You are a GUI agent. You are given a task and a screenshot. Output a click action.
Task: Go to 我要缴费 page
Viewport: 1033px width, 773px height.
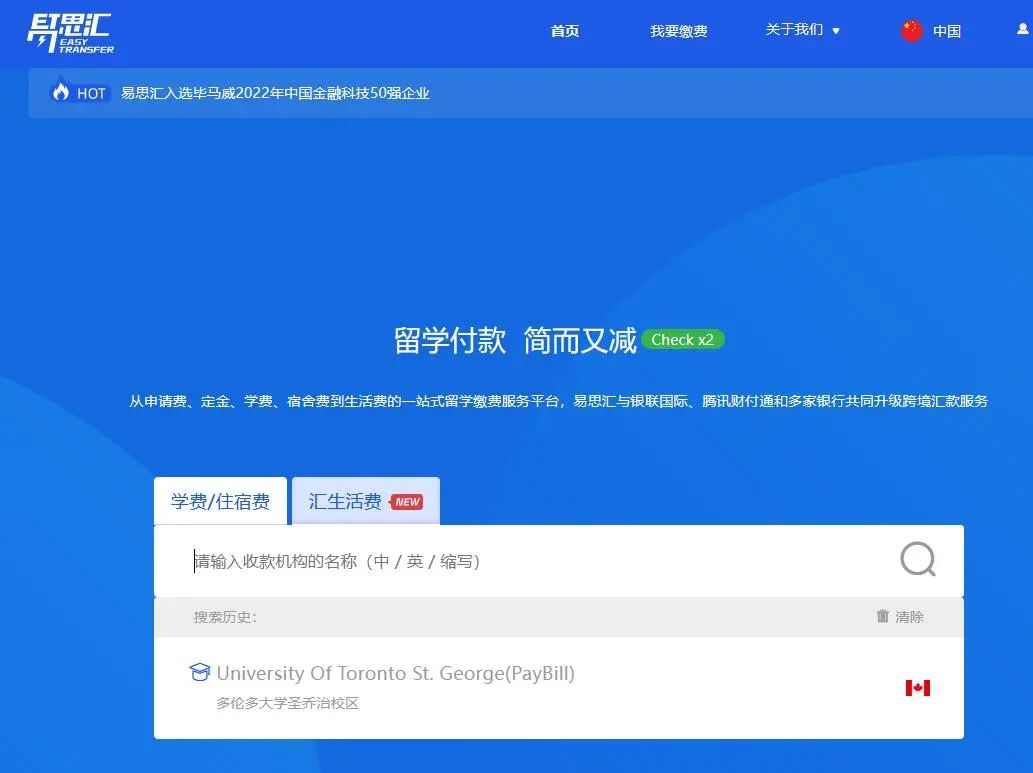tap(679, 31)
